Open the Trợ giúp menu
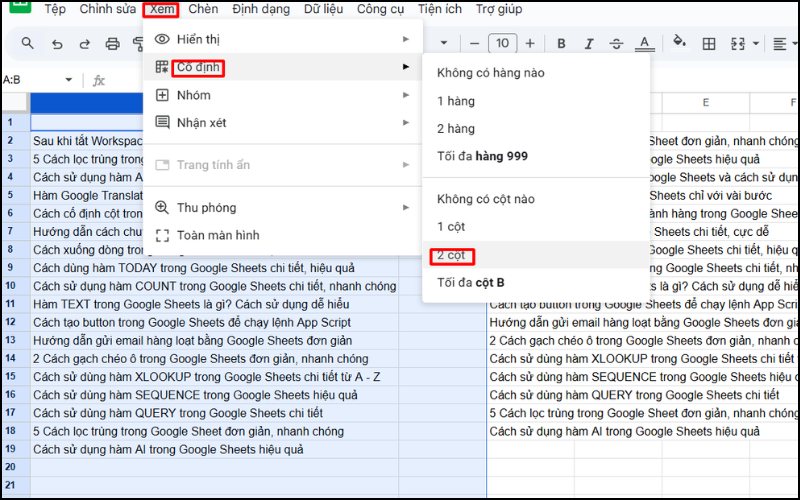 point(498,9)
